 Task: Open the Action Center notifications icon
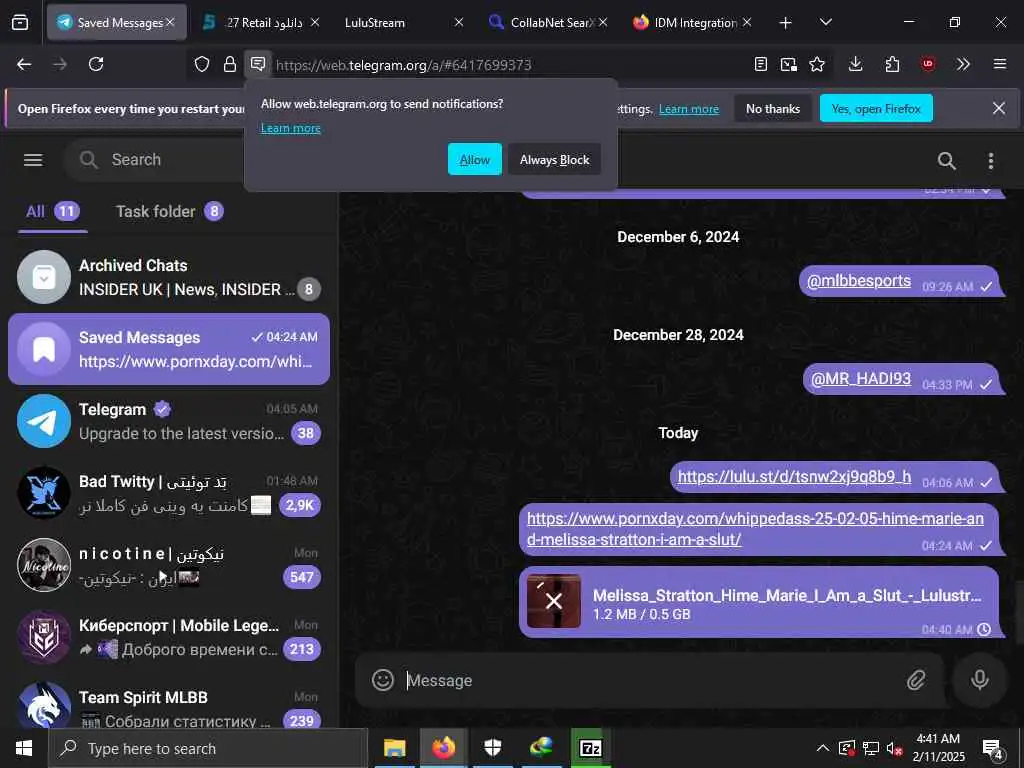point(993,750)
